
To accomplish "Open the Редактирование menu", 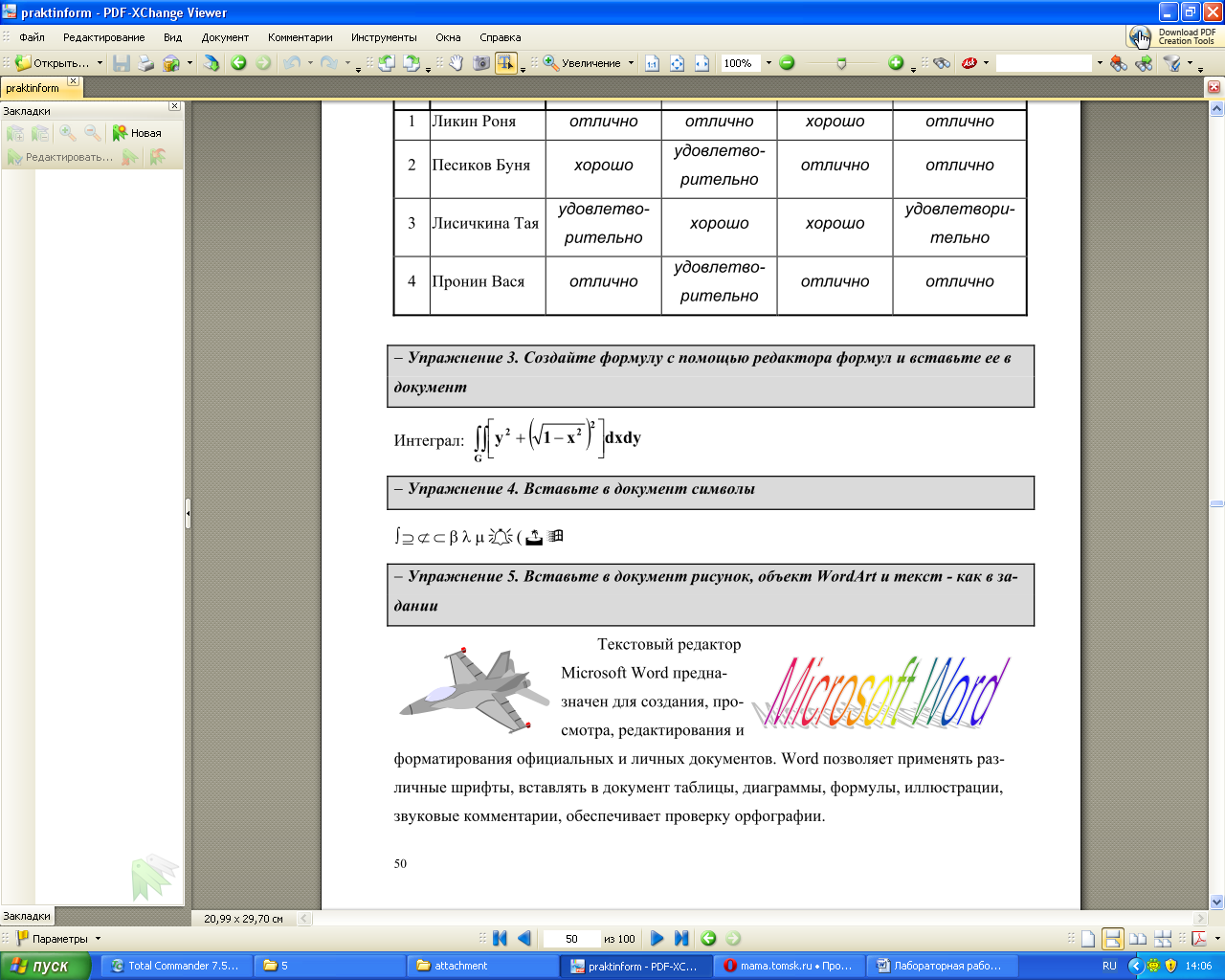I will 104,37.
